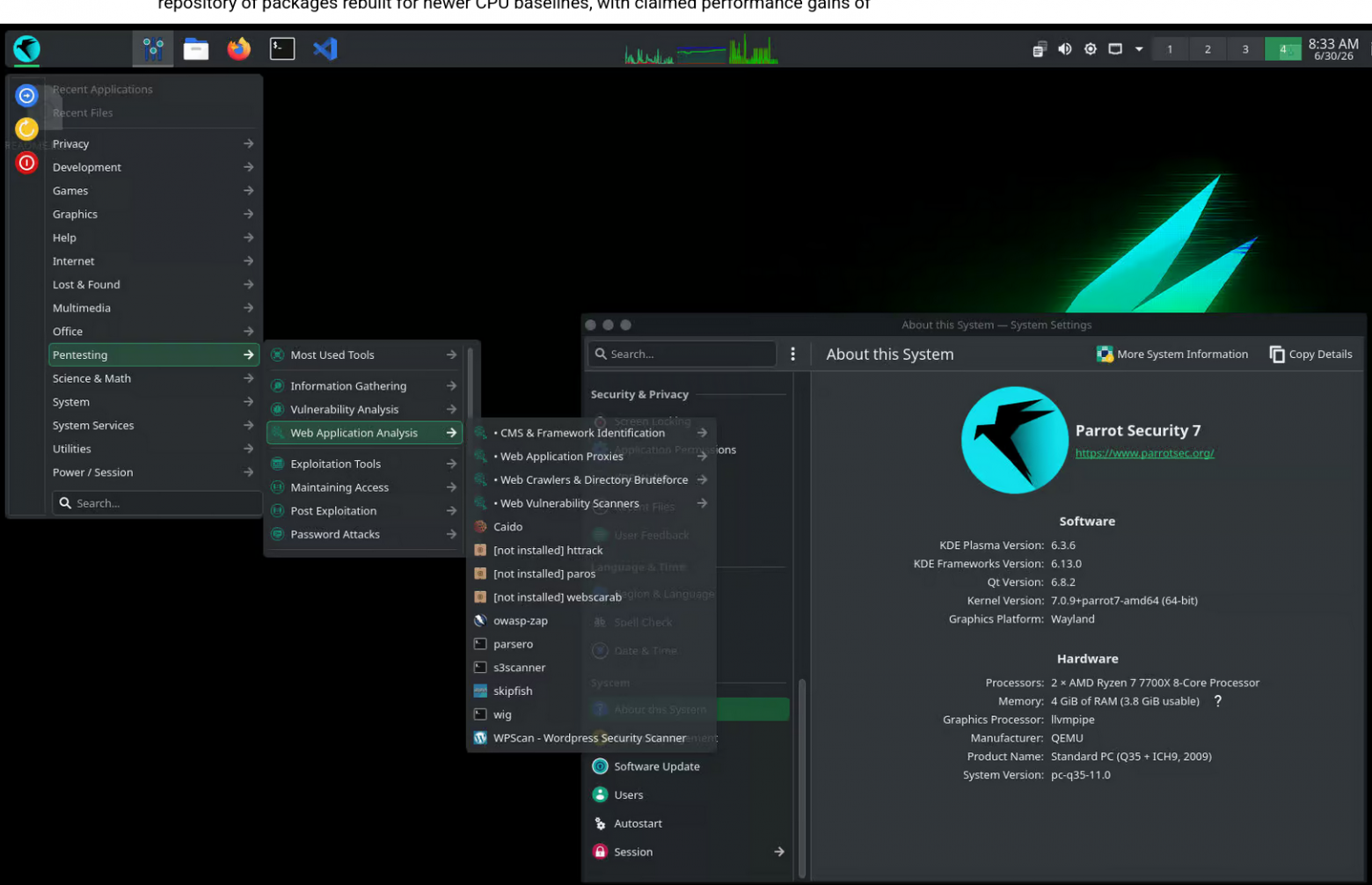Click More System Information button
The height and width of the screenshot is (885, 1372).
1171,354
